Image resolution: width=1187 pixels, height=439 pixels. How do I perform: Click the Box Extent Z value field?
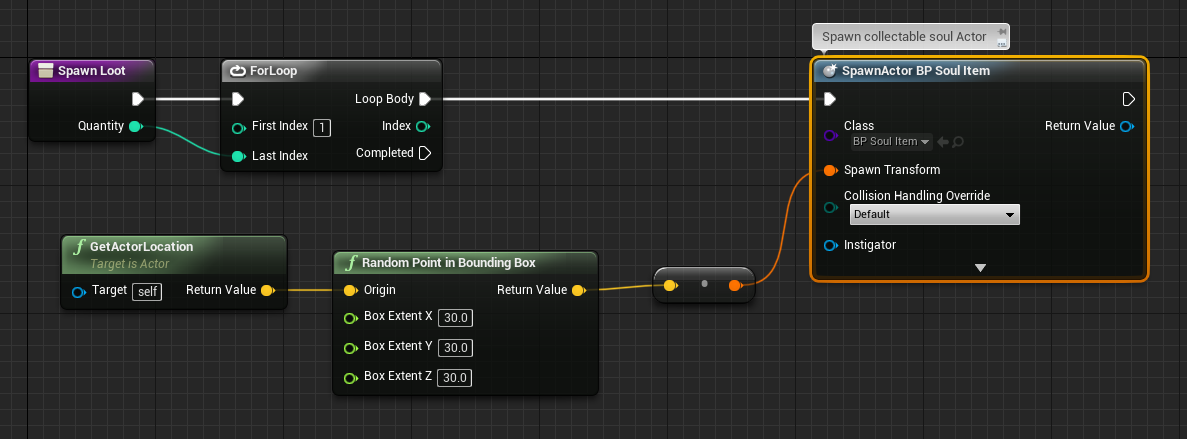[x=455, y=378]
